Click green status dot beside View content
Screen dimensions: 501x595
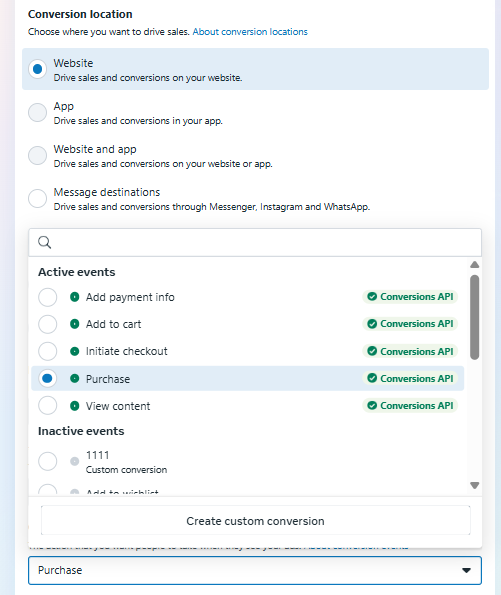coord(75,406)
